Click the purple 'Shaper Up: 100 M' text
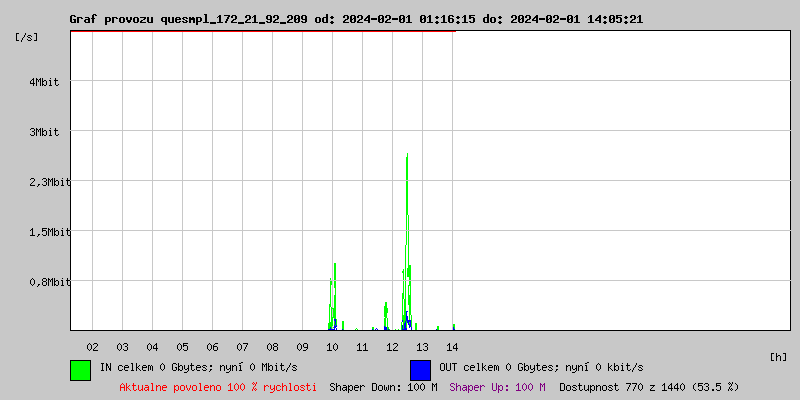 point(497,387)
